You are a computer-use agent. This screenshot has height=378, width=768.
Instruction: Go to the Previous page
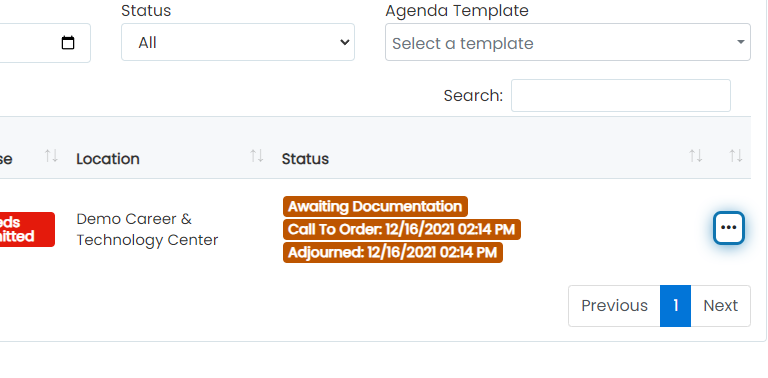pyautogui.click(x=614, y=306)
